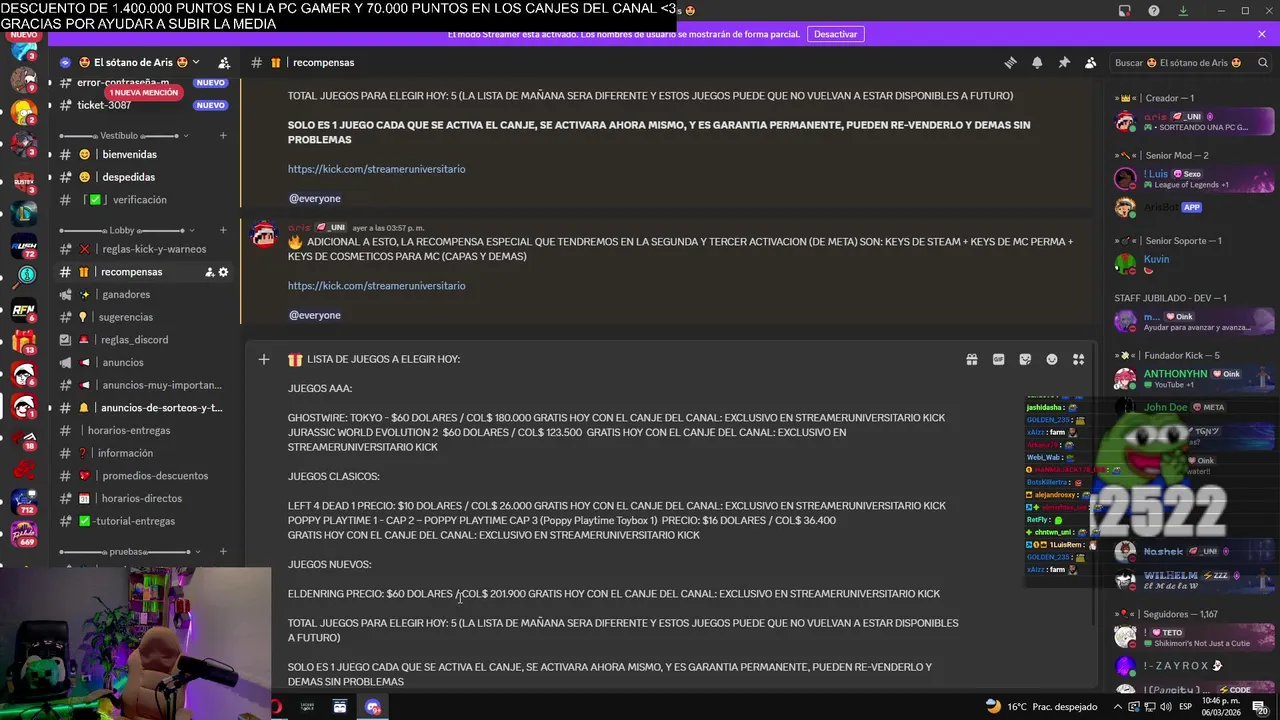This screenshot has height=720, width=1280.
Task: Open the first kick.com/streameruniversitario link
Action: [376, 169]
